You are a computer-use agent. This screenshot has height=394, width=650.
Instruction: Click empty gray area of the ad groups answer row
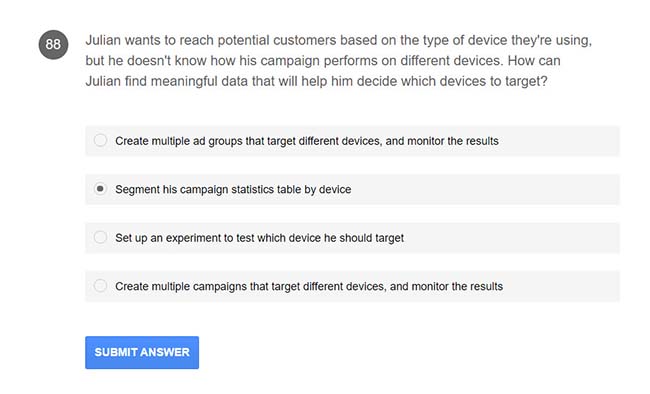tap(560, 141)
